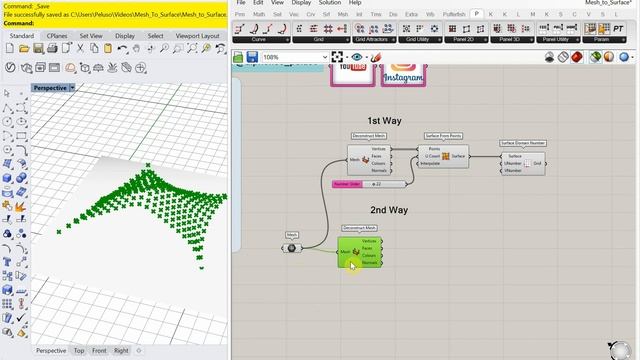Select the arrow pointer tool in left sidebar
Viewport: 640px width, 360px height.
point(7,93)
